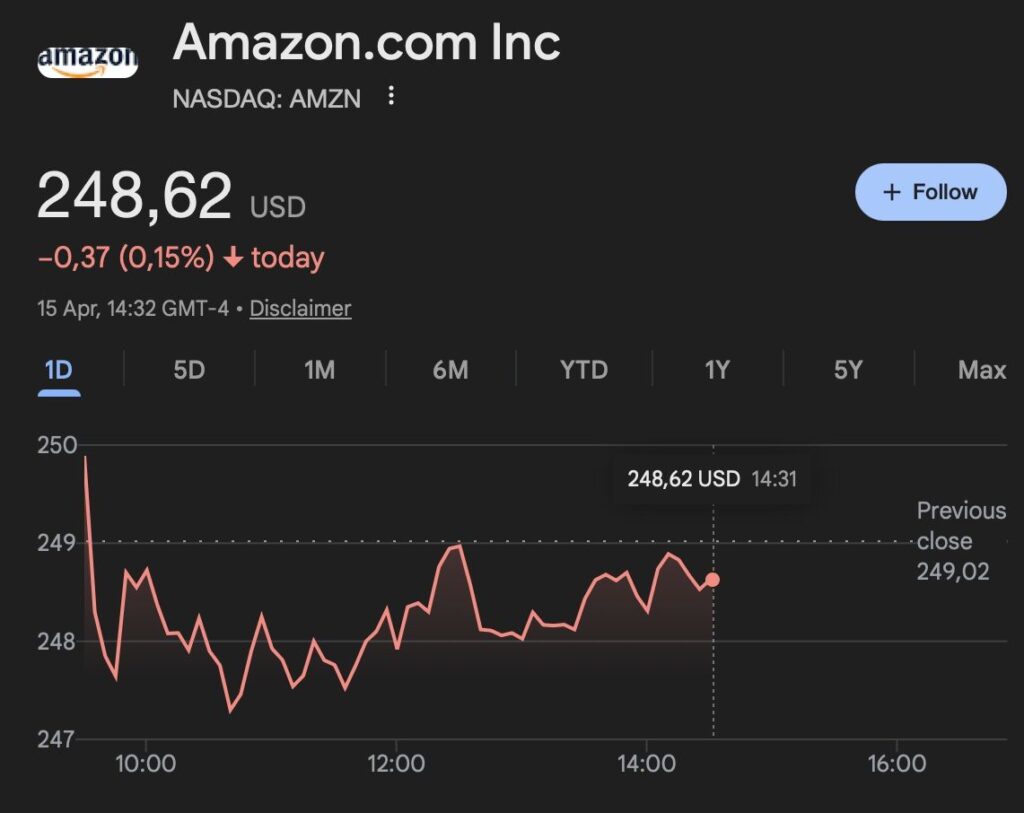Click the Follow button
This screenshot has width=1024, height=813.
click(x=930, y=192)
